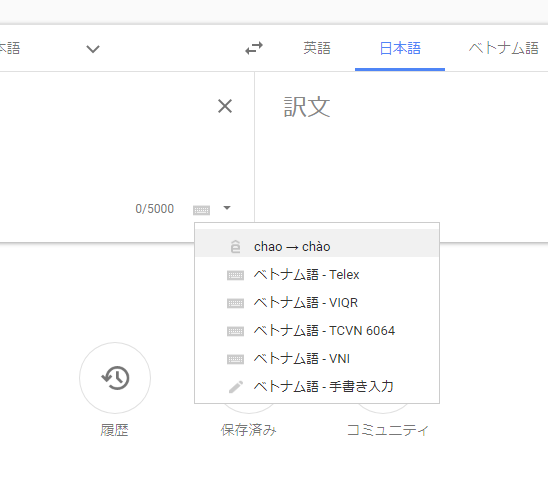548x504 pixels.
Task: Click the source text input area
Action: pyautogui.click(x=105, y=140)
